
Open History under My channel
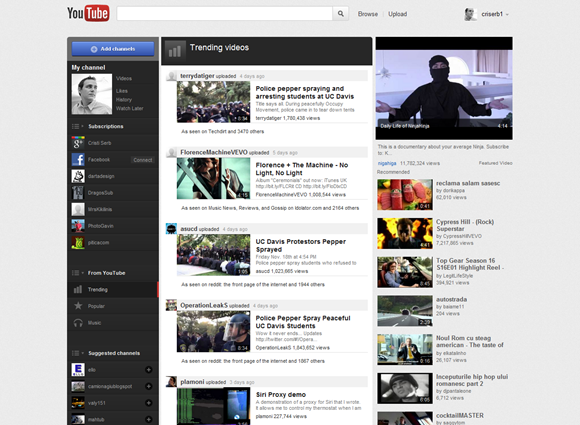tap(124, 100)
